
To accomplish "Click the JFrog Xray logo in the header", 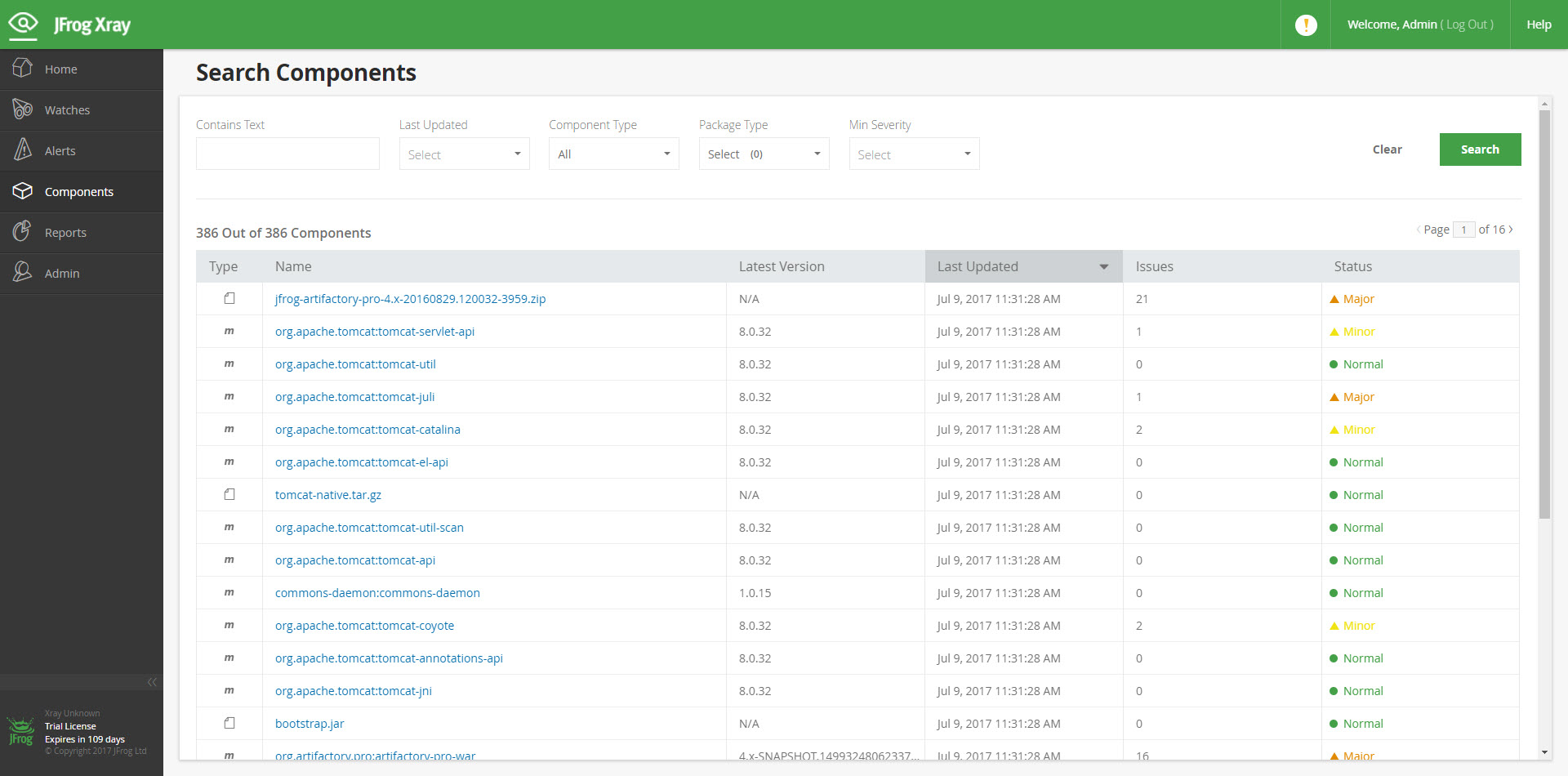I will coord(69,25).
